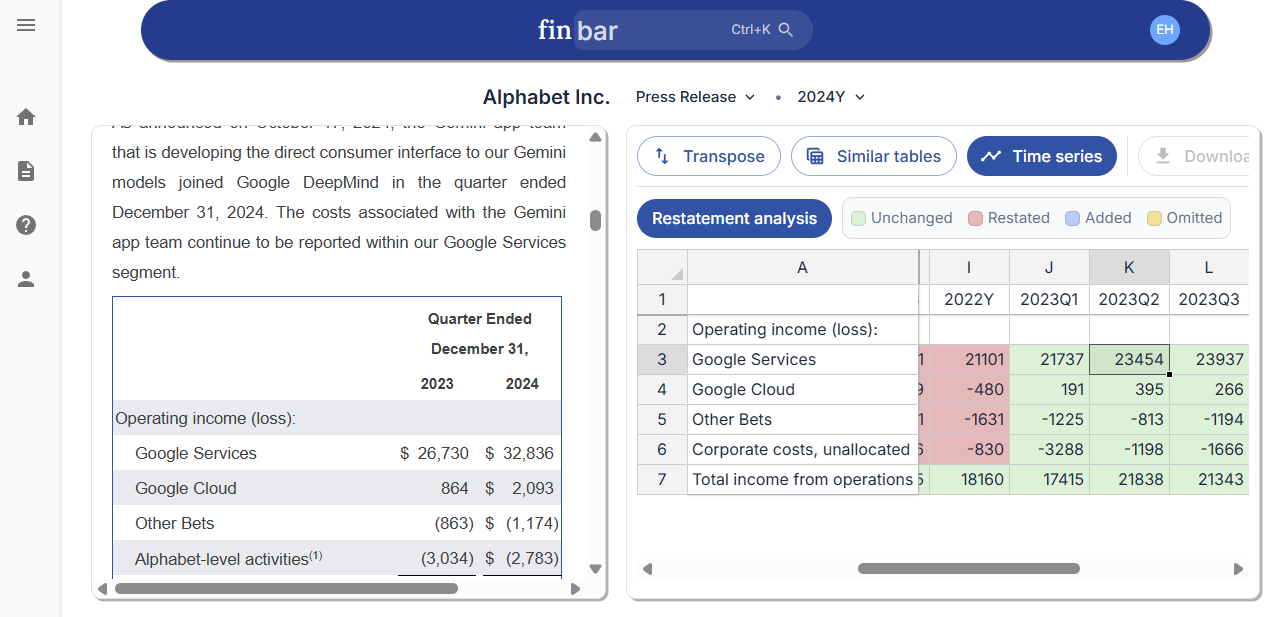
Task: Click the Transpose button
Action: coord(709,156)
